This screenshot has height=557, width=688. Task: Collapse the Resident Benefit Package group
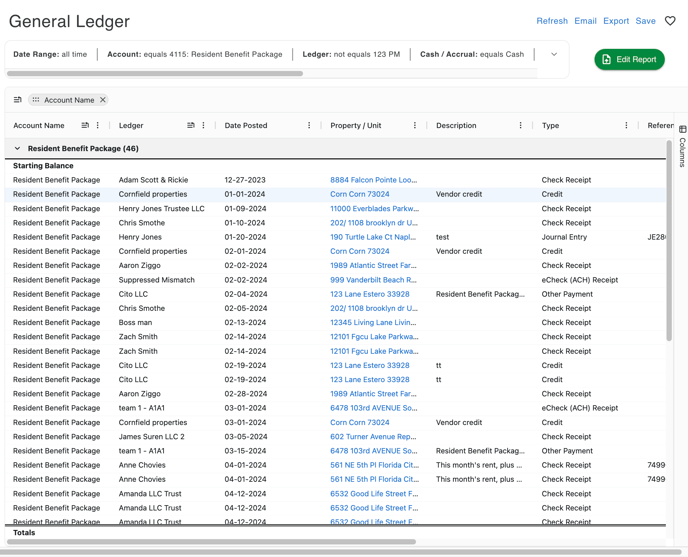point(17,148)
